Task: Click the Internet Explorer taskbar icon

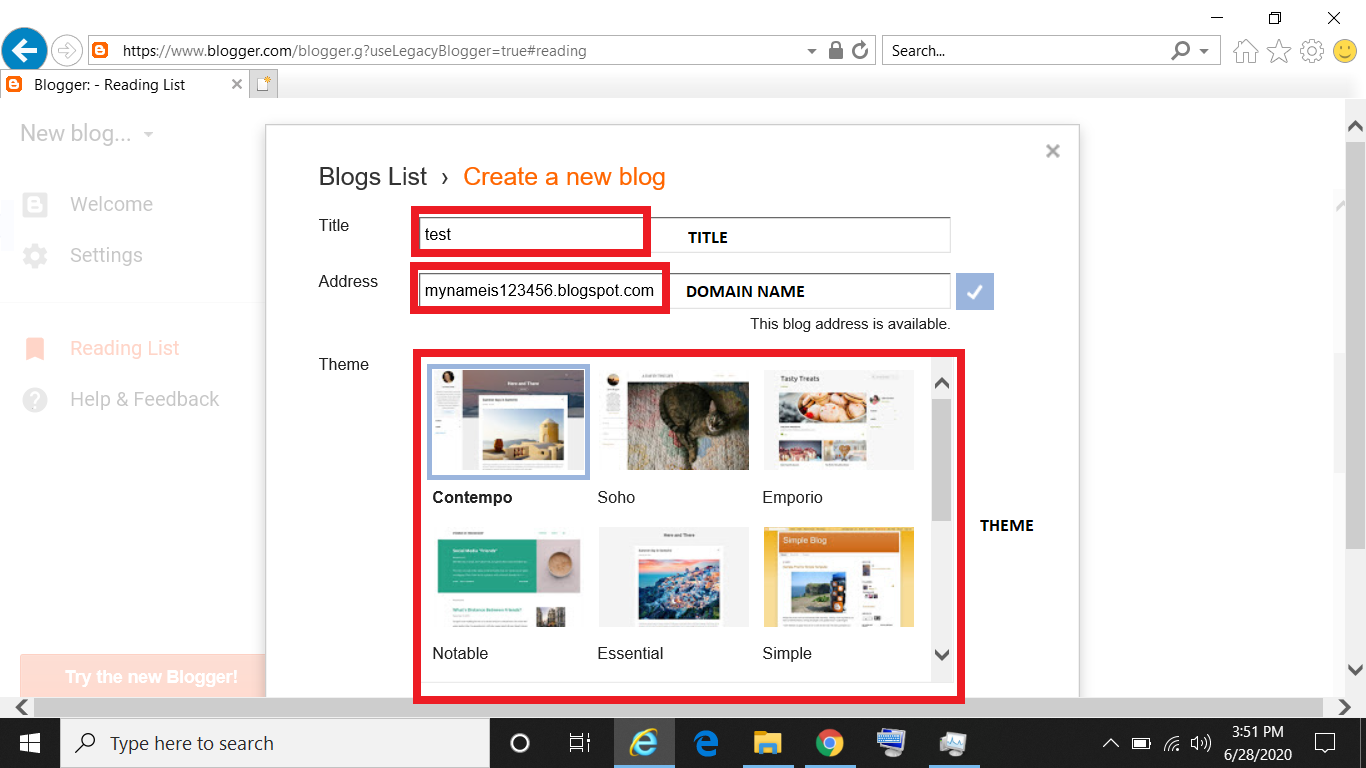Action: tap(645, 743)
